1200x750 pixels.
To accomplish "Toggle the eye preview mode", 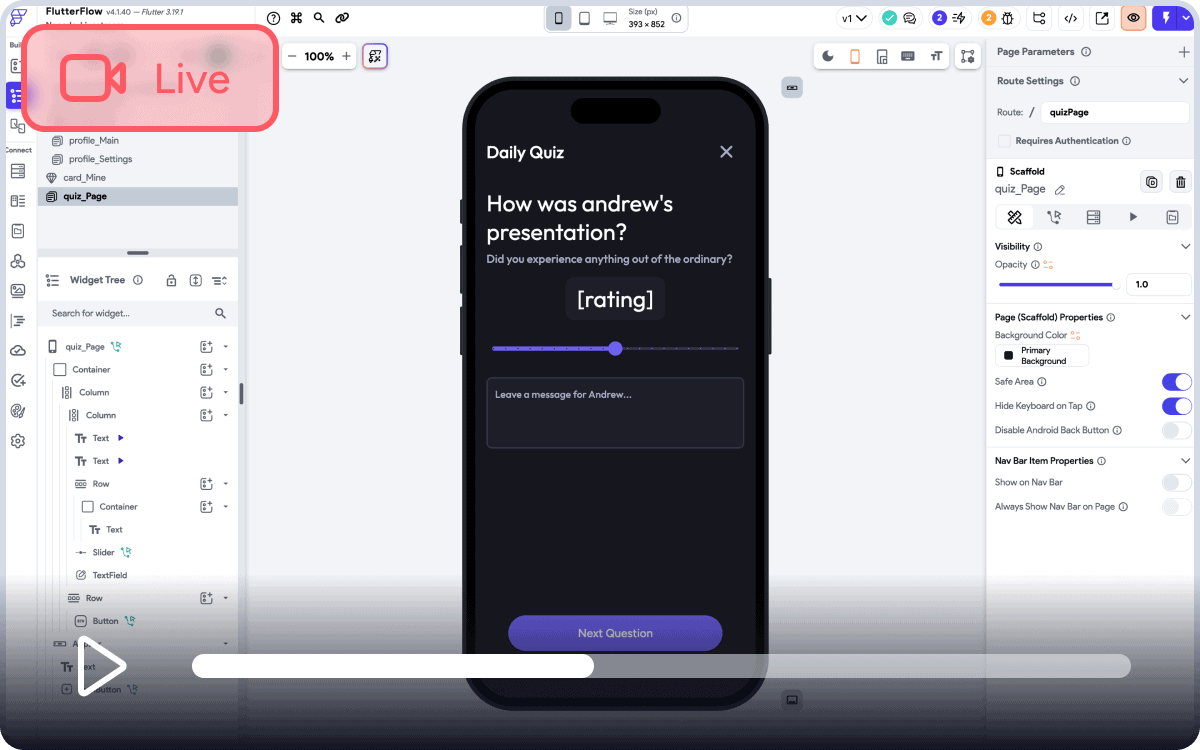I will 1133,17.
